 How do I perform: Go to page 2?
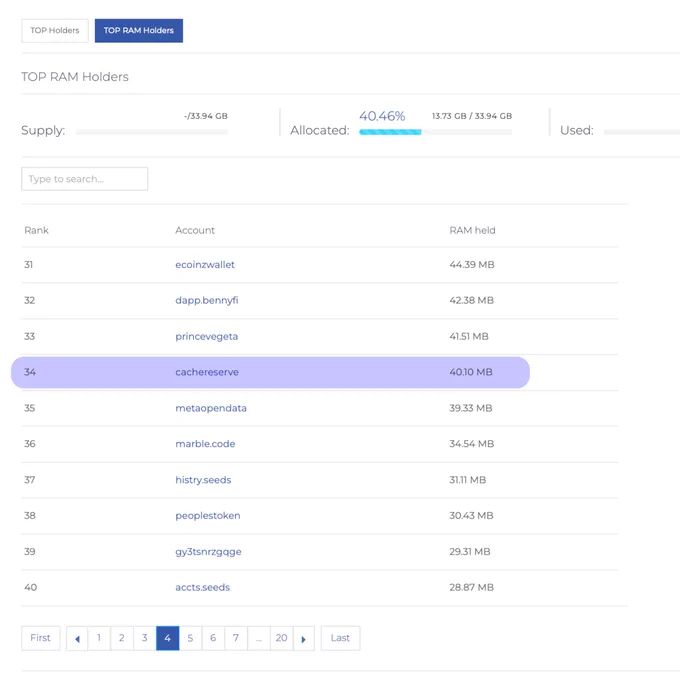[122, 638]
